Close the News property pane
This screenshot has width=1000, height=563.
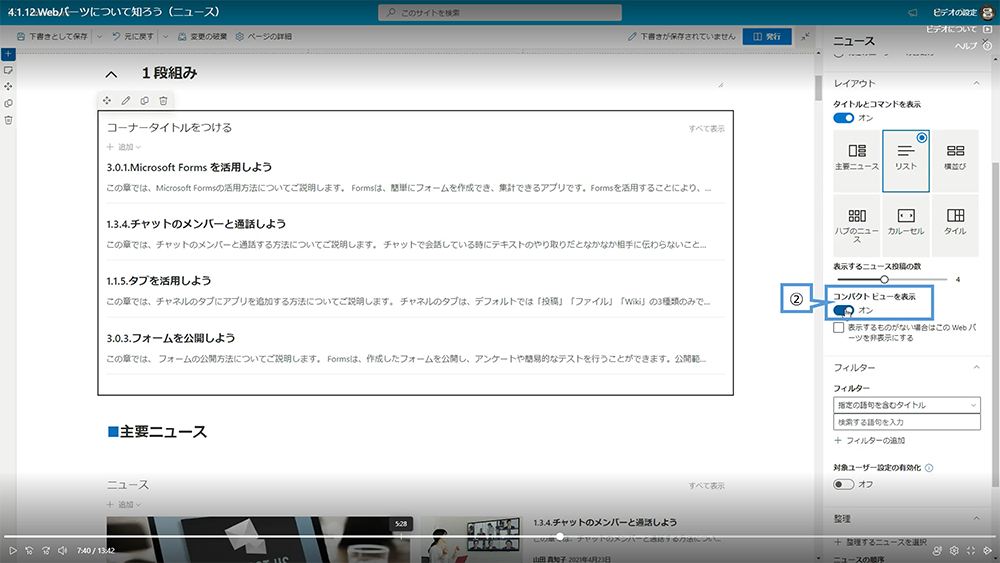coord(987,40)
